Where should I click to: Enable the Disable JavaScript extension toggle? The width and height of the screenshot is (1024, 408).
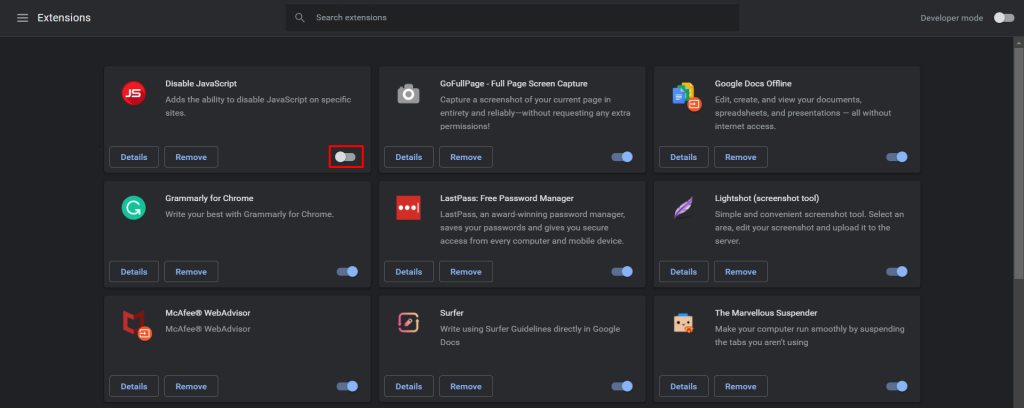(345, 157)
